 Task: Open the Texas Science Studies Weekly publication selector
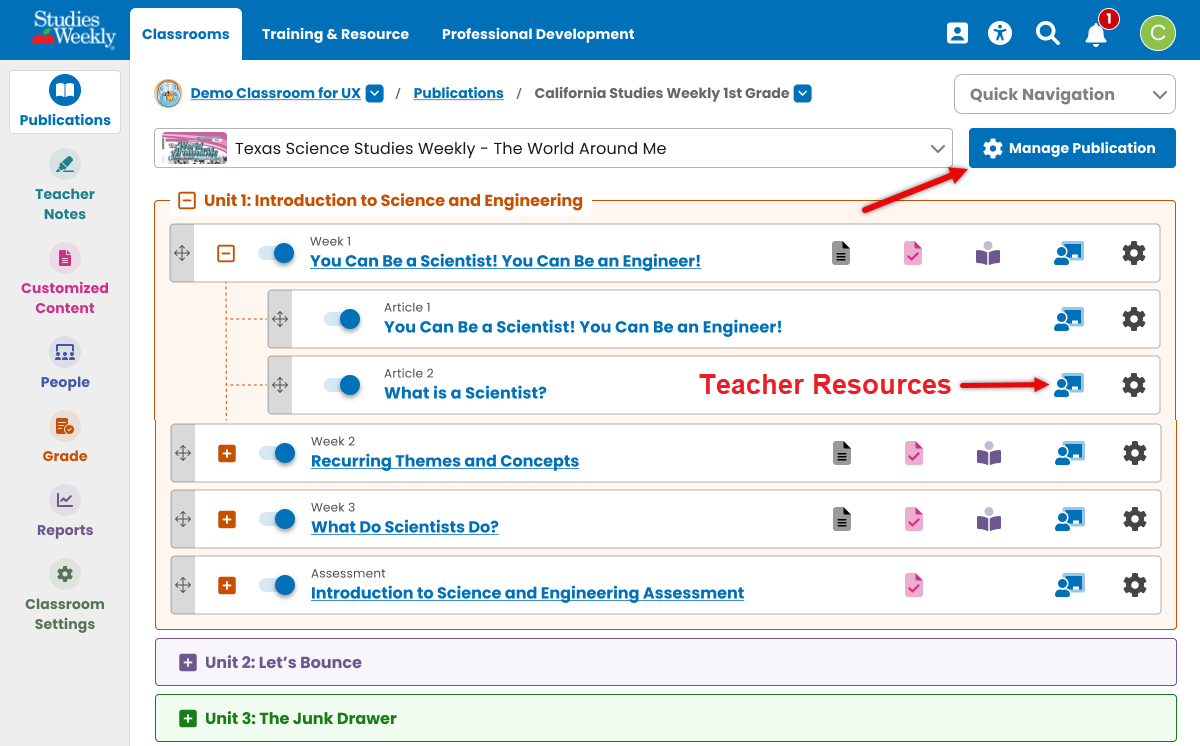coord(554,148)
